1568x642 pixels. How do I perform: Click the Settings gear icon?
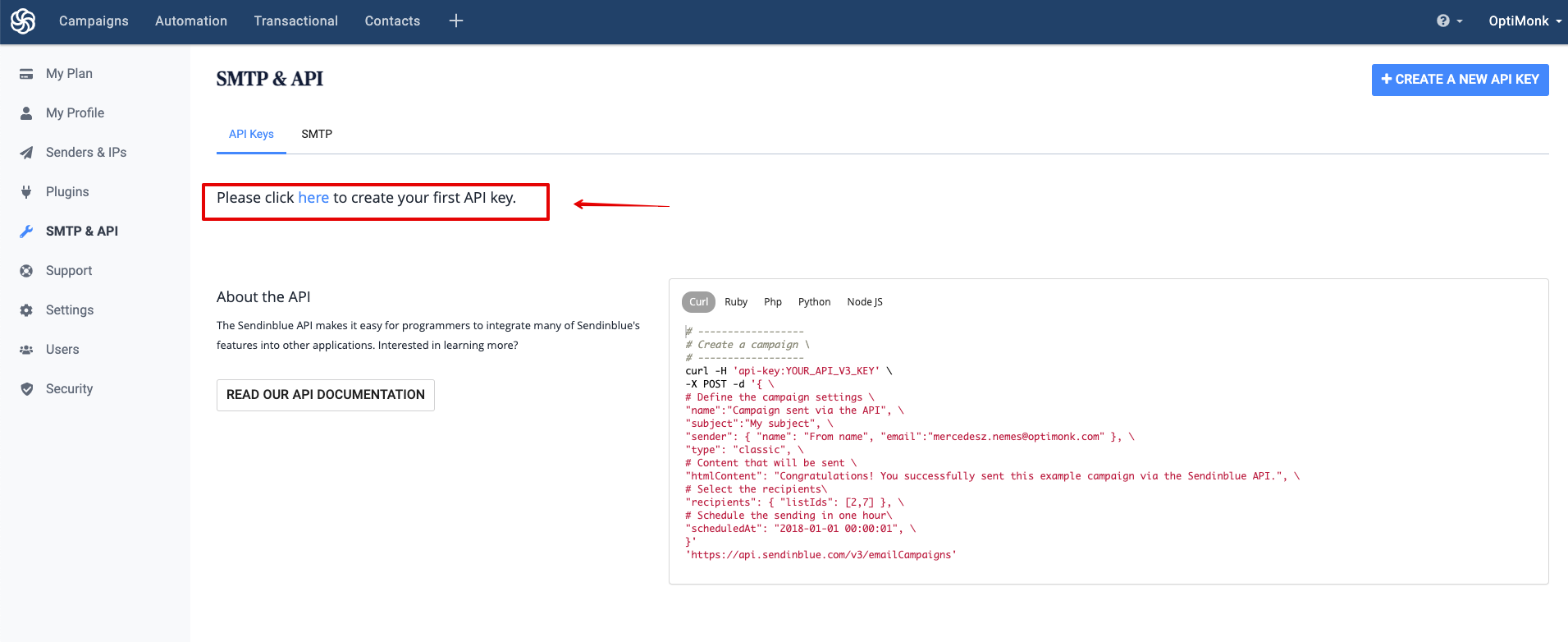coord(26,310)
